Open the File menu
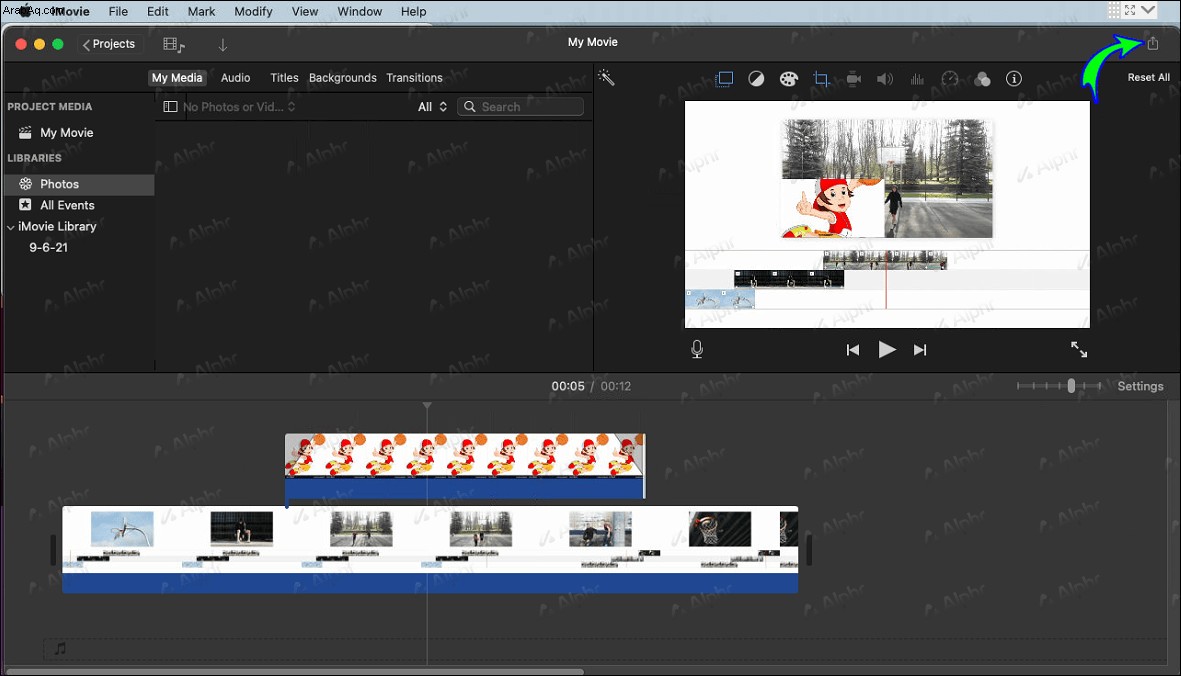This screenshot has height=676, width=1181. pos(118,11)
